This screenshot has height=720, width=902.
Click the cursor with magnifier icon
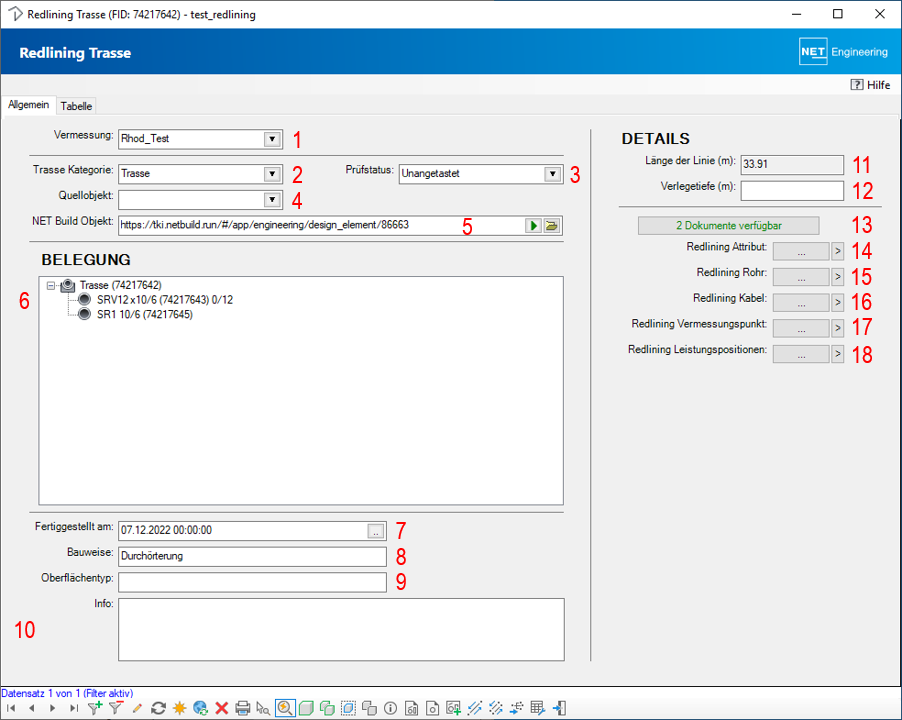(x=263, y=708)
